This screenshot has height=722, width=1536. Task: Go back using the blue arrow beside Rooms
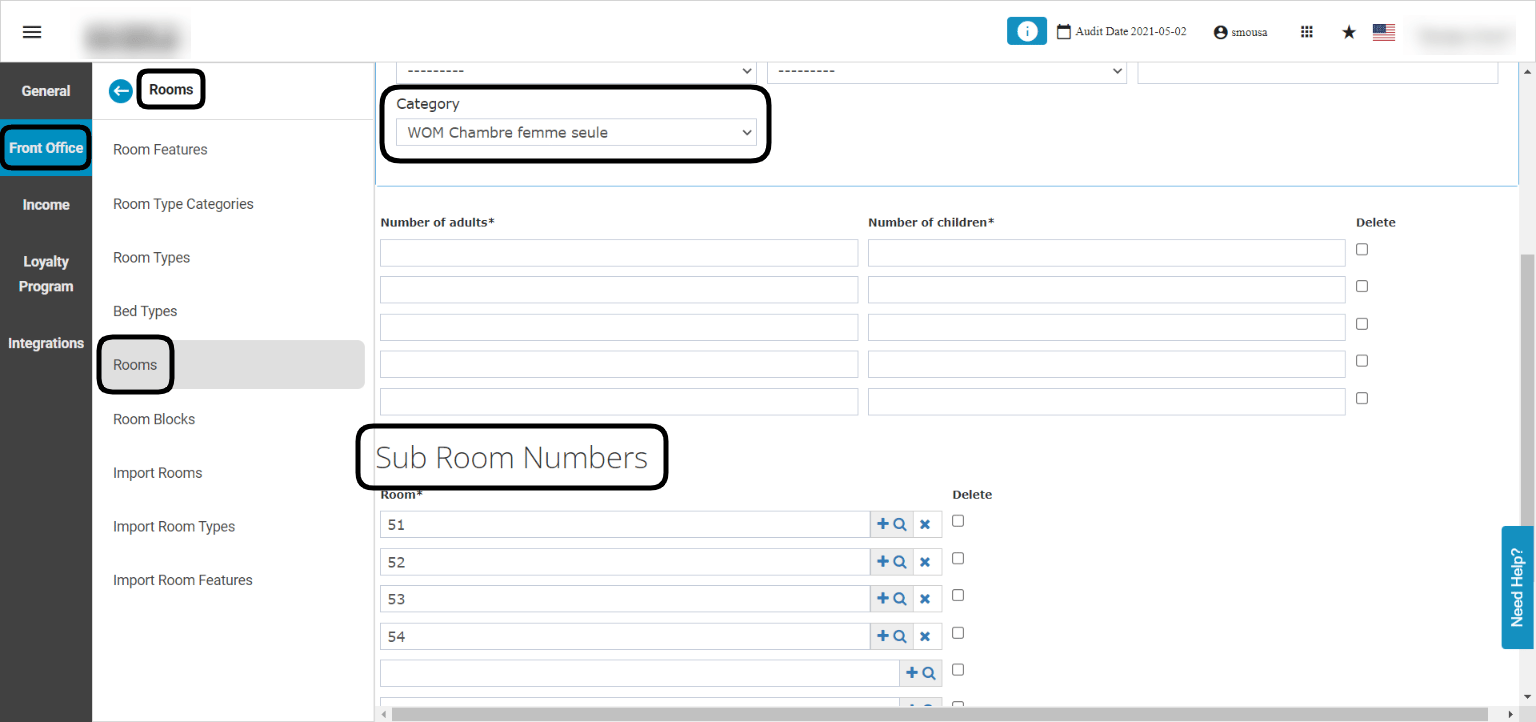coord(121,91)
